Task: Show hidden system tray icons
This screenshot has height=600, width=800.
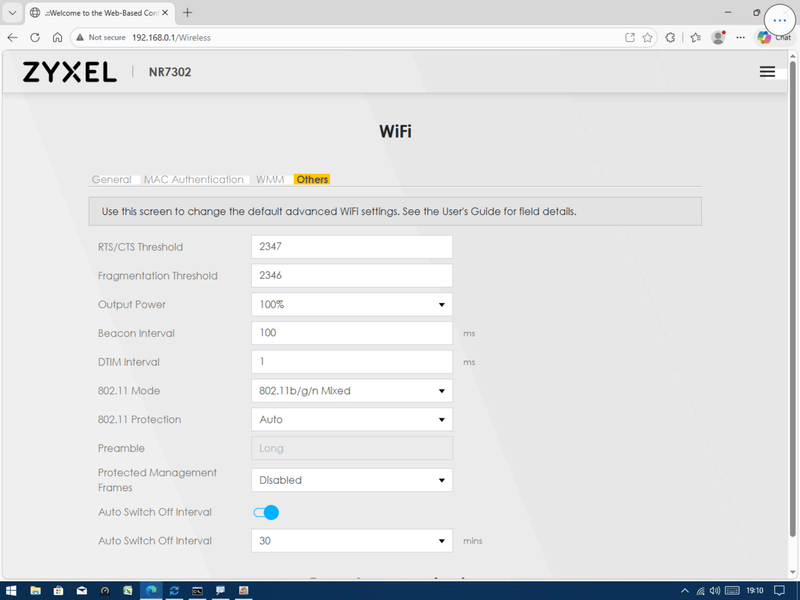Action: 685,590
